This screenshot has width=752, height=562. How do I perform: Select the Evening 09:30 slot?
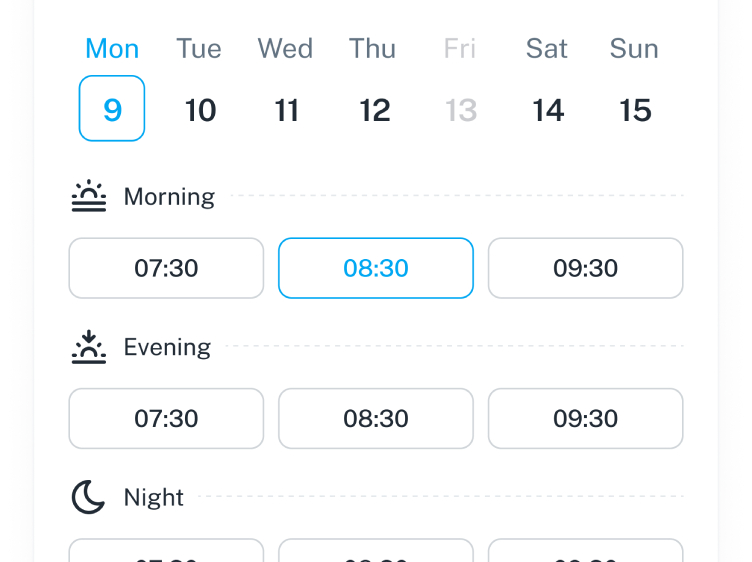(586, 418)
